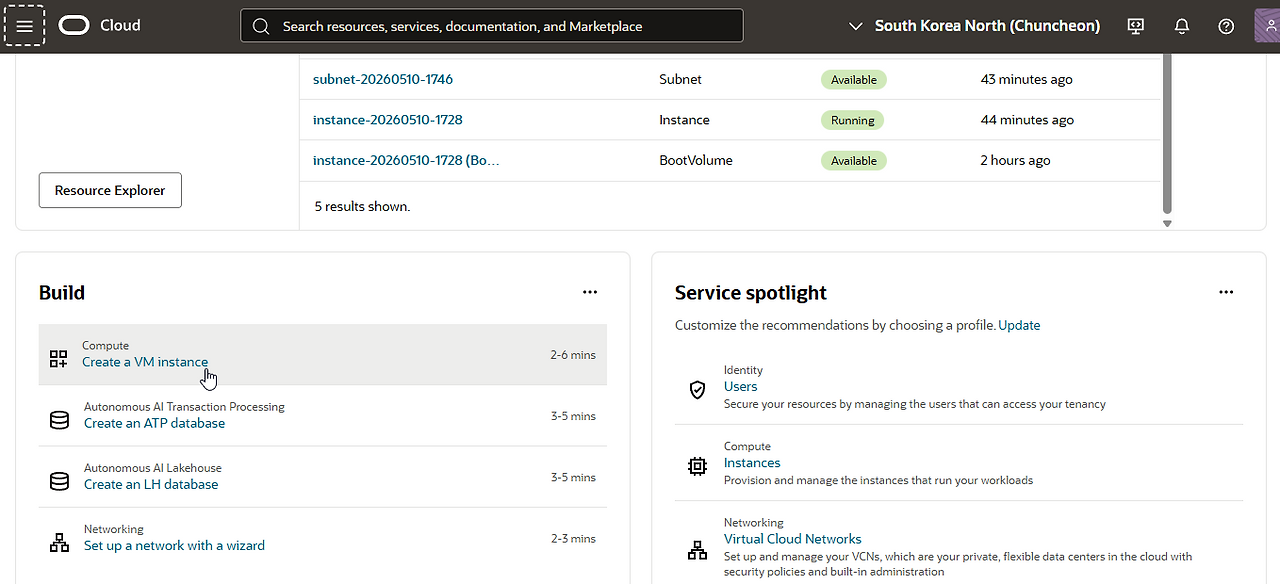Click the '43 minutes ago' cell
Screen dimensions: 1280x584
(x=1027, y=79)
